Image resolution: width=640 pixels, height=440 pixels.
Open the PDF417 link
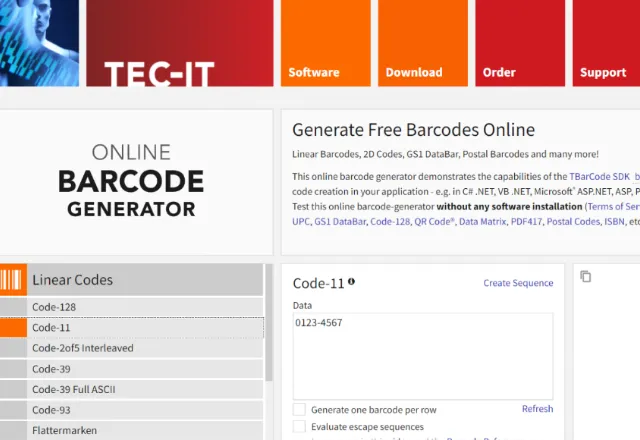526,221
